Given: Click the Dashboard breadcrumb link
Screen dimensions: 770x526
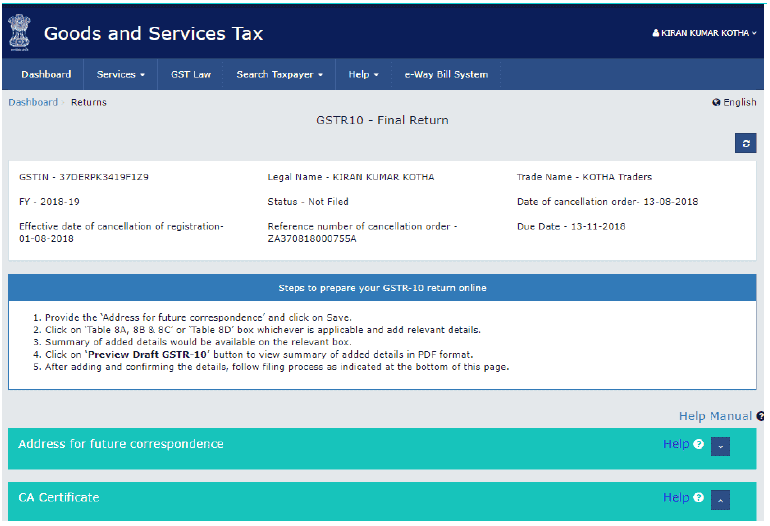Looking at the screenshot, I should [33, 102].
